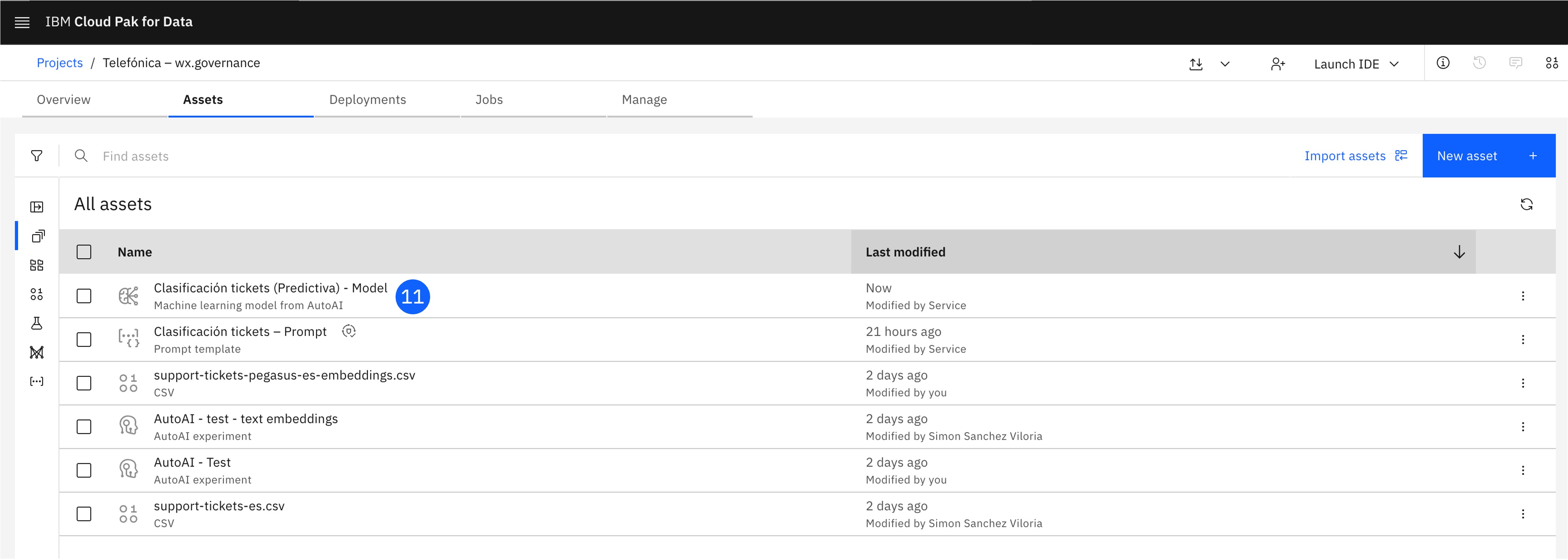Image resolution: width=1568 pixels, height=560 pixels.
Task: Open the hamburger navigation menu
Action: (22, 22)
